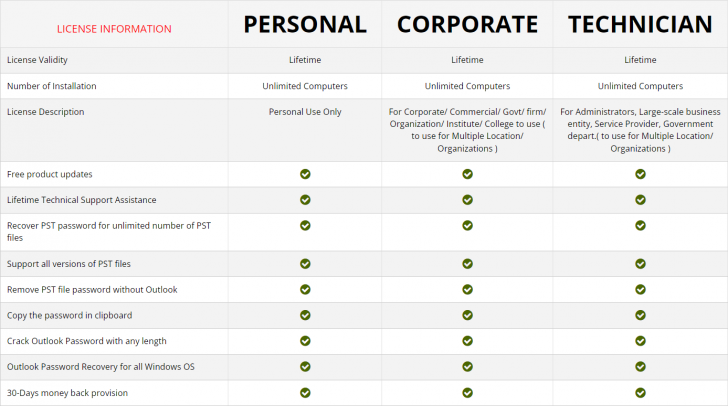Click Corporate checkmark for 30-Days money back
The width and height of the screenshot is (728, 406).
pos(467,393)
